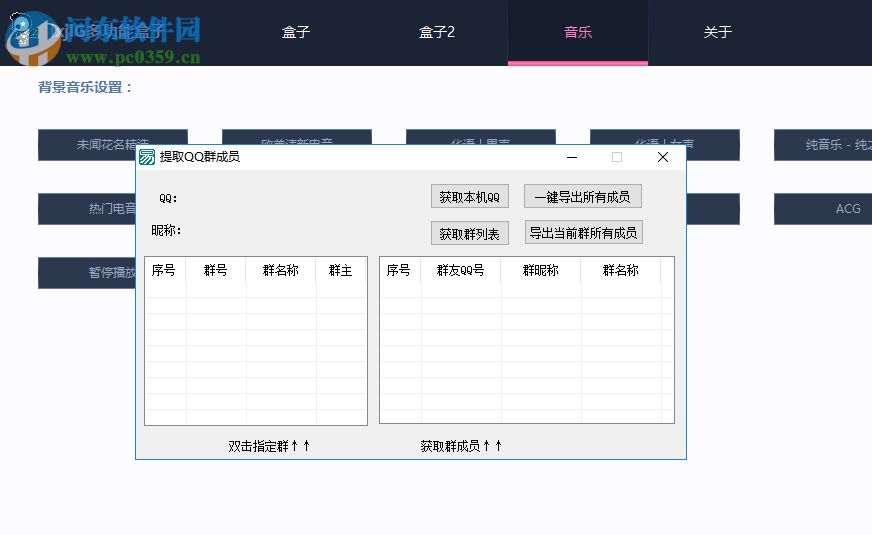Click the 群昵称 column header
The width and height of the screenshot is (872, 535).
[541, 270]
